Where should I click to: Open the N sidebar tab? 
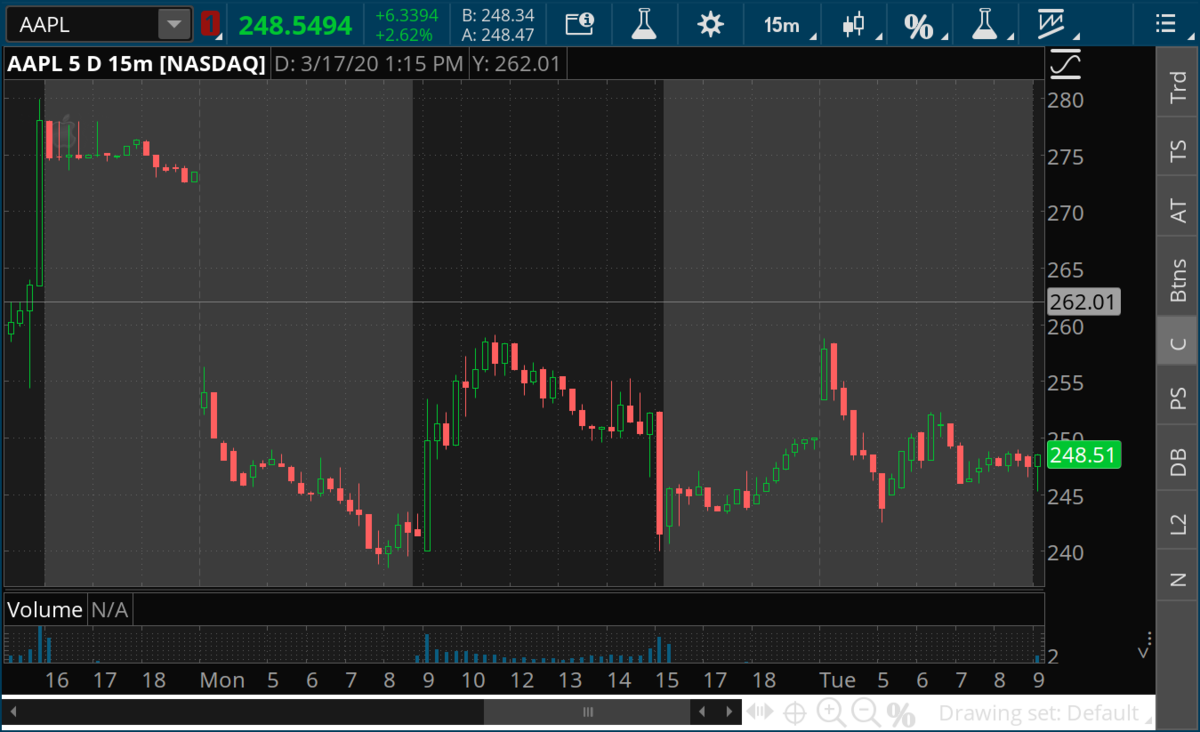(1178, 579)
